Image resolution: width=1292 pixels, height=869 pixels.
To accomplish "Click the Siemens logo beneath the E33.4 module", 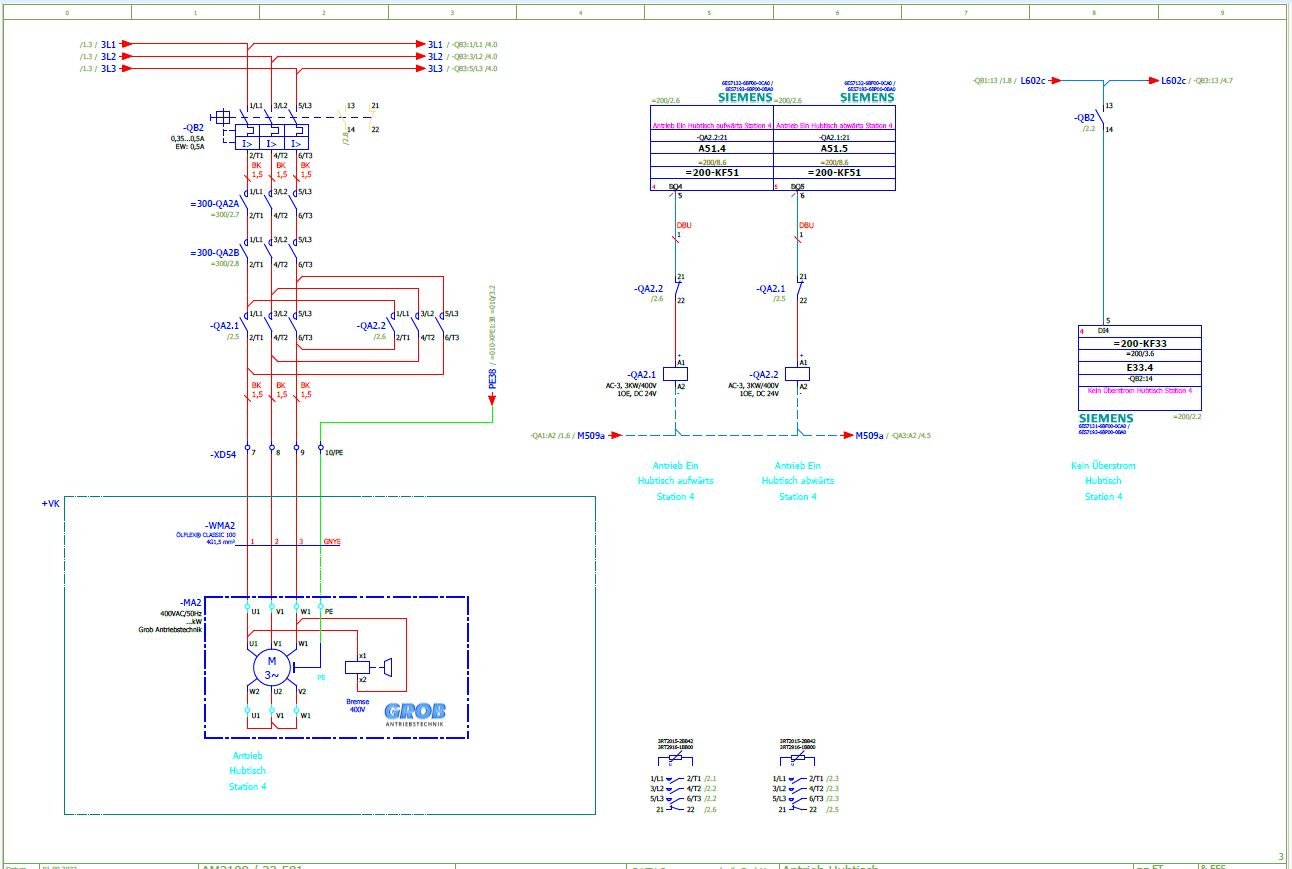I will pos(1106,418).
